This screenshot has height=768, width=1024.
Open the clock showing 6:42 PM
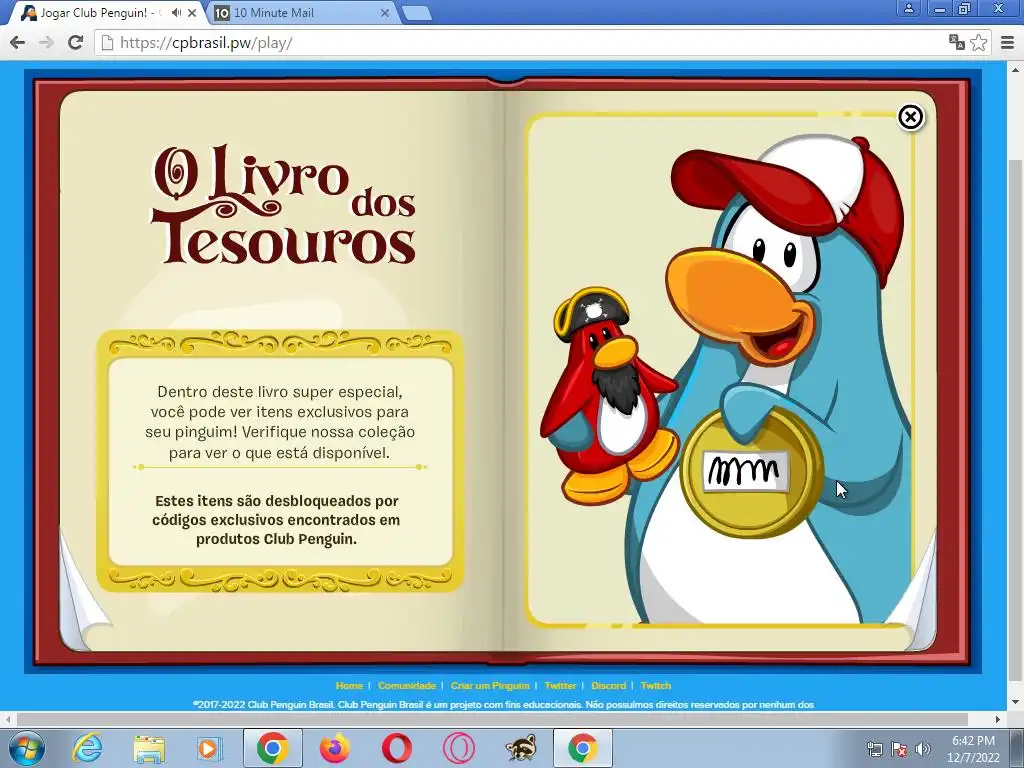973,749
